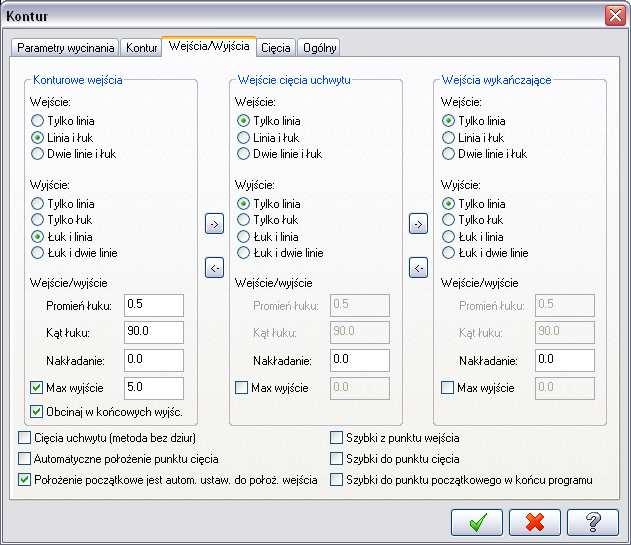
Task: Click Nakładanie field in Wejście cięcia uchwytu
Action: coord(360,360)
